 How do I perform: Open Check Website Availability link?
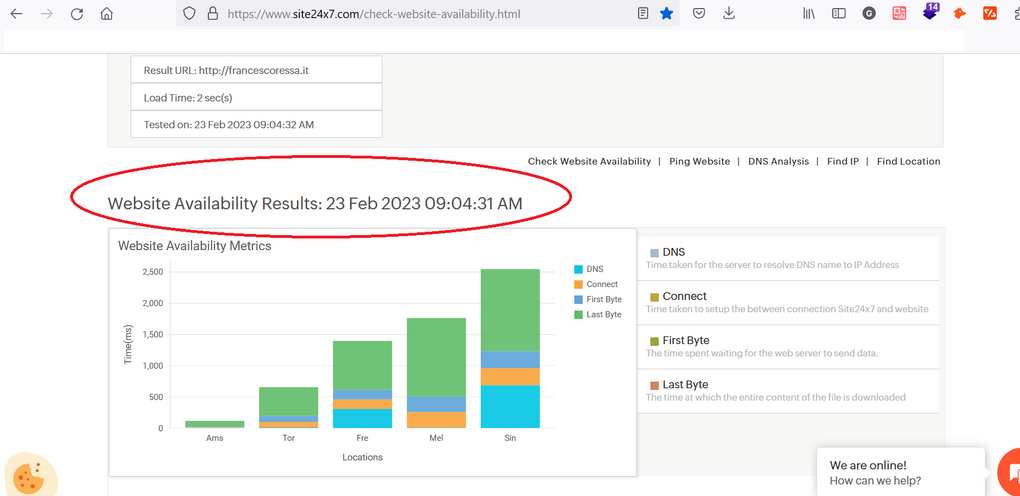tap(589, 161)
